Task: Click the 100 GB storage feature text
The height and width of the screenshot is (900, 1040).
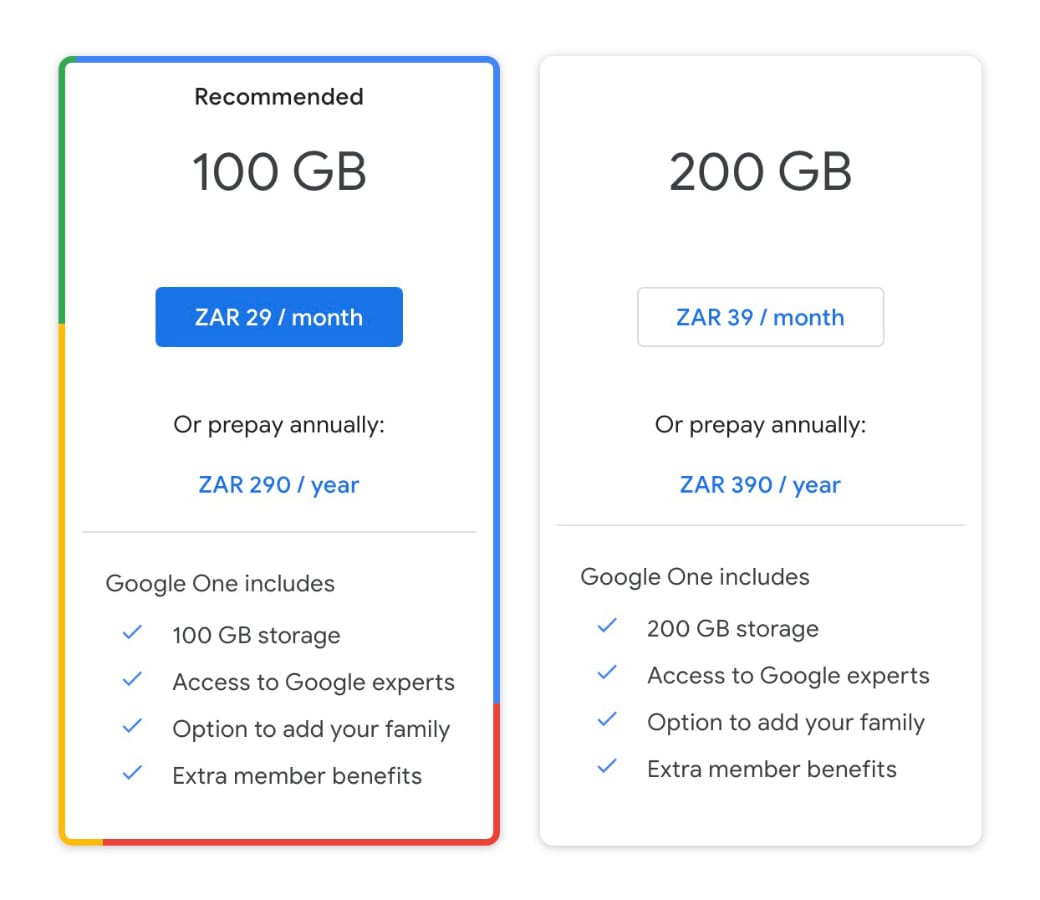Action: (x=256, y=635)
